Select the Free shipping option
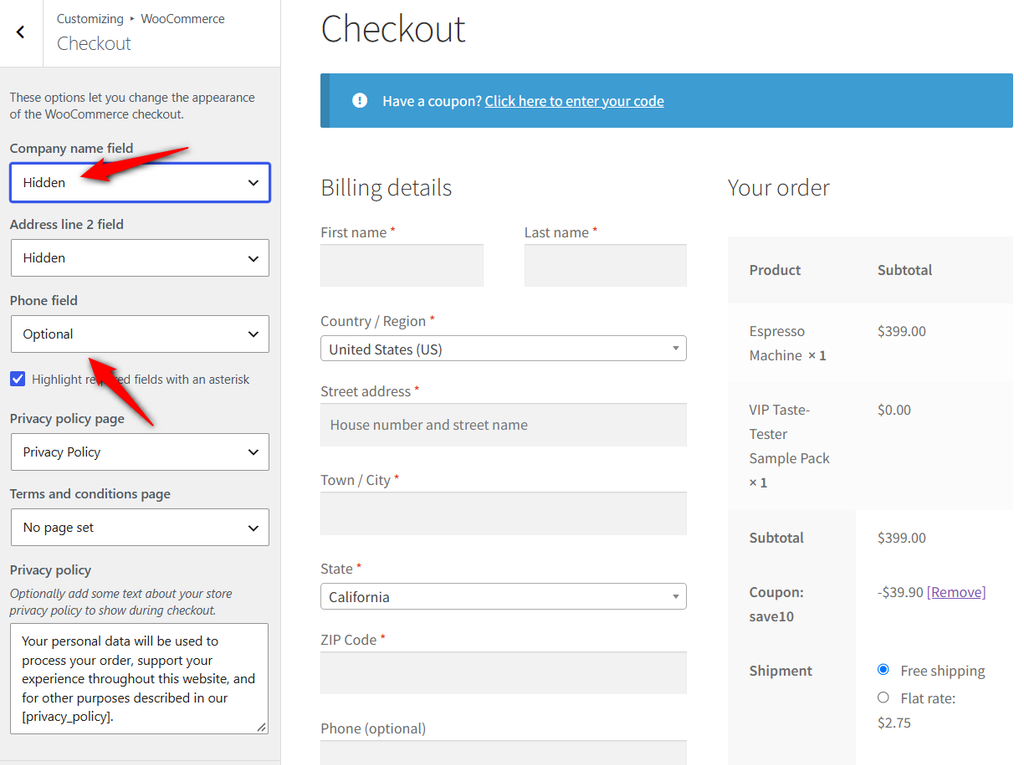Image resolution: width=1024 pixels, height=765 pixels. [883, 670]
